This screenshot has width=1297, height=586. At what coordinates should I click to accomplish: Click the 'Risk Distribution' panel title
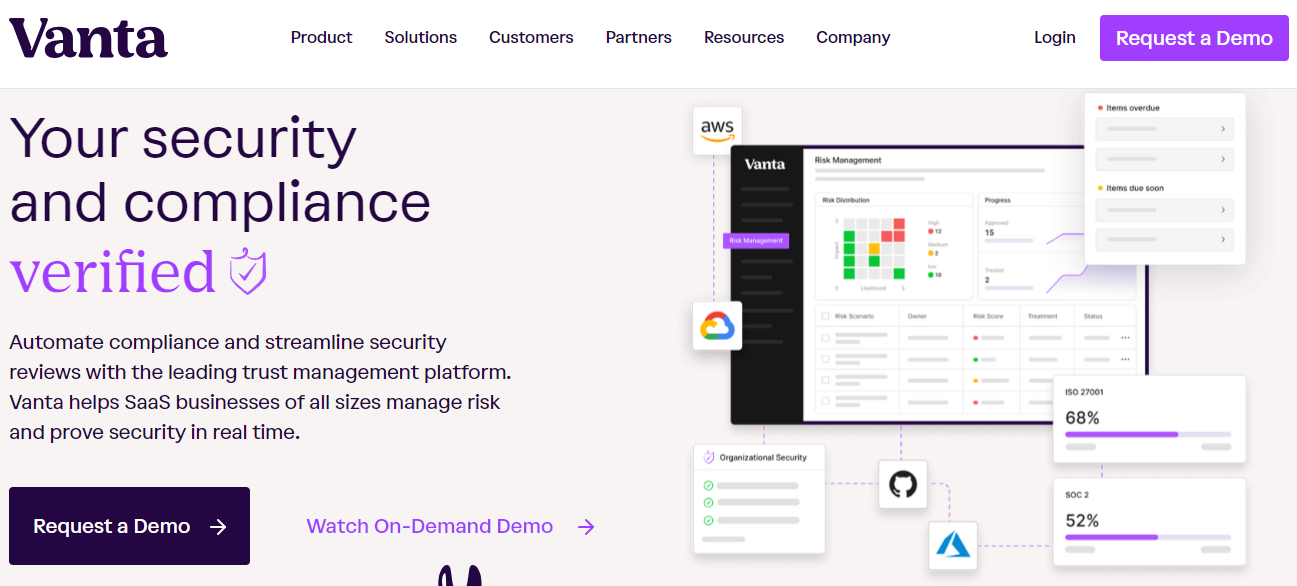[x=846, y=200]
